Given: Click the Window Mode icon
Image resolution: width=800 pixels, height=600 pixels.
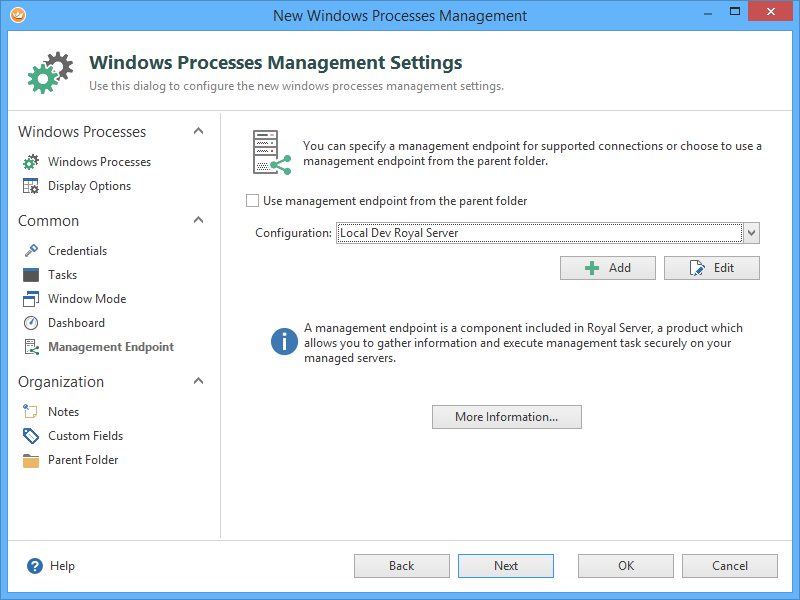Looking at the screenshot, I should 31,299.
